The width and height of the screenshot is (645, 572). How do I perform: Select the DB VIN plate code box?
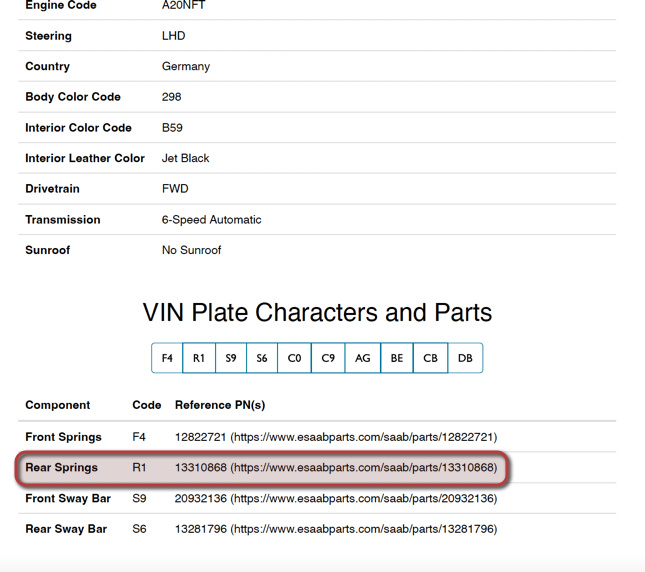tap(465, 358)
